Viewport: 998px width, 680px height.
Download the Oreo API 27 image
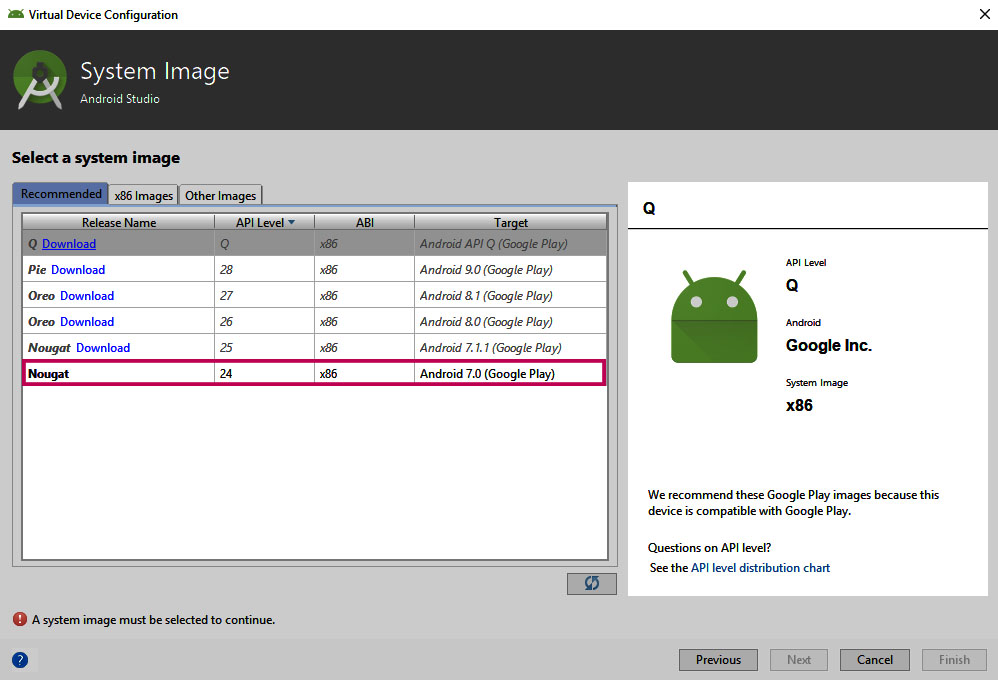[x=87, y=296]
